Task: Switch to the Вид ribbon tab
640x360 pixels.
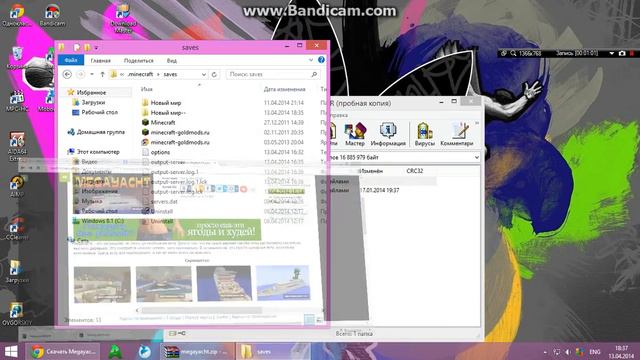Action: [172, 60]
